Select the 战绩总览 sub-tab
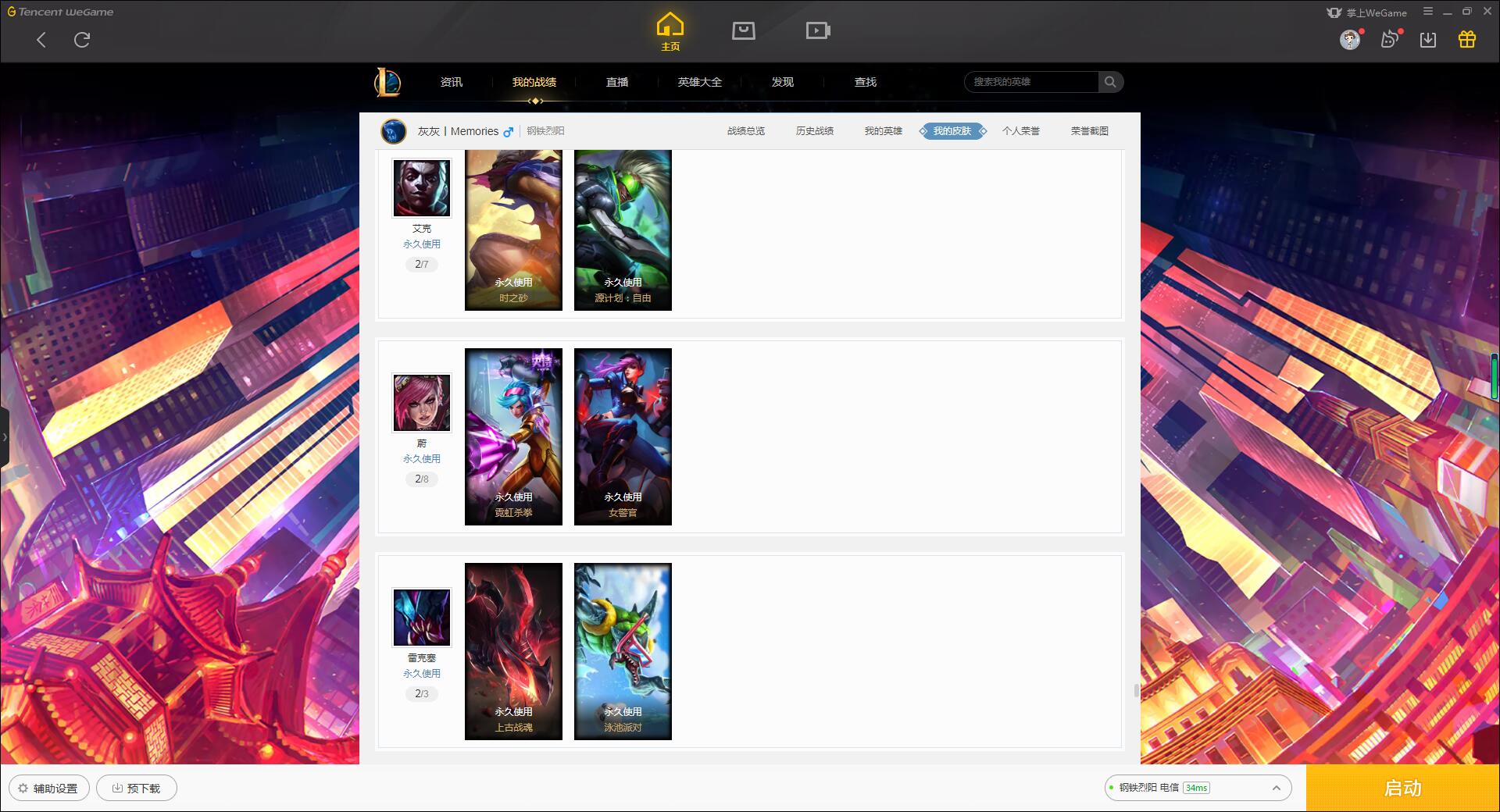1500x812 pixels. 746,131
